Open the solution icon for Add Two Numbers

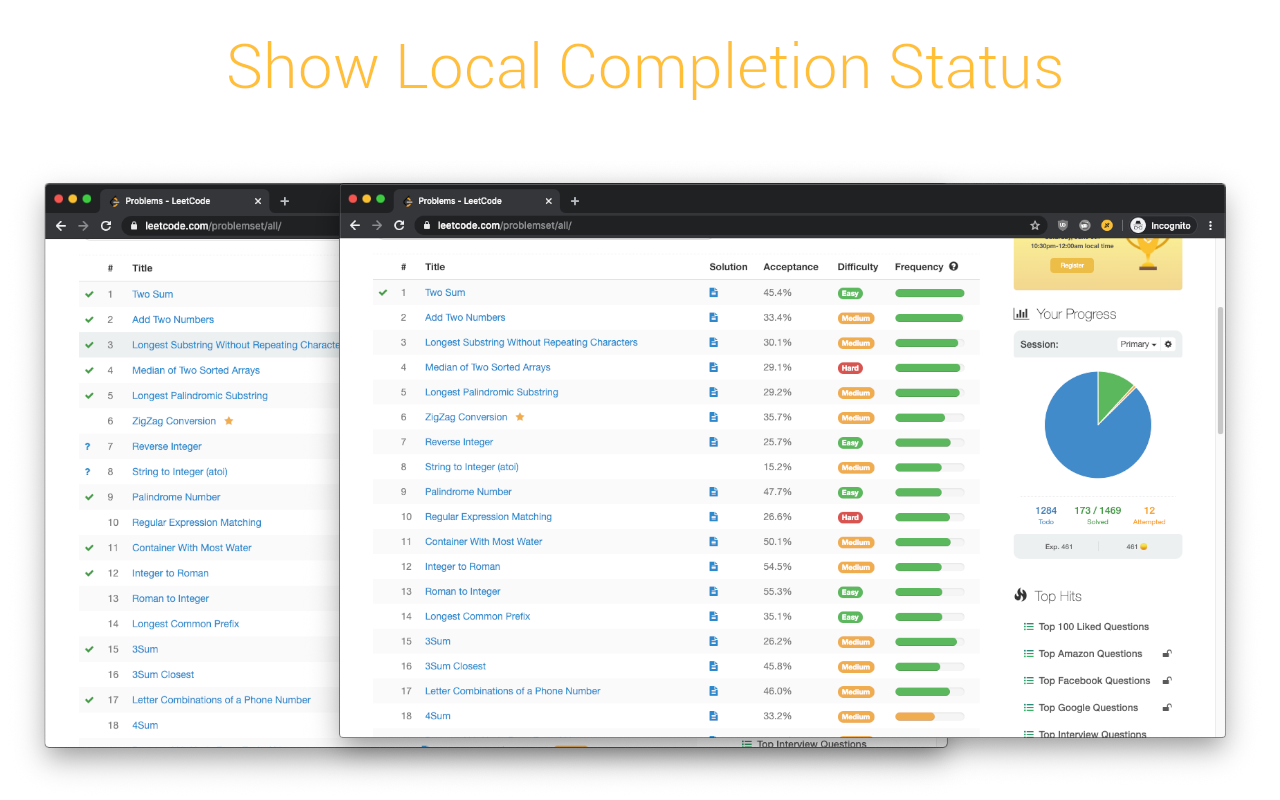pos(713,318)
